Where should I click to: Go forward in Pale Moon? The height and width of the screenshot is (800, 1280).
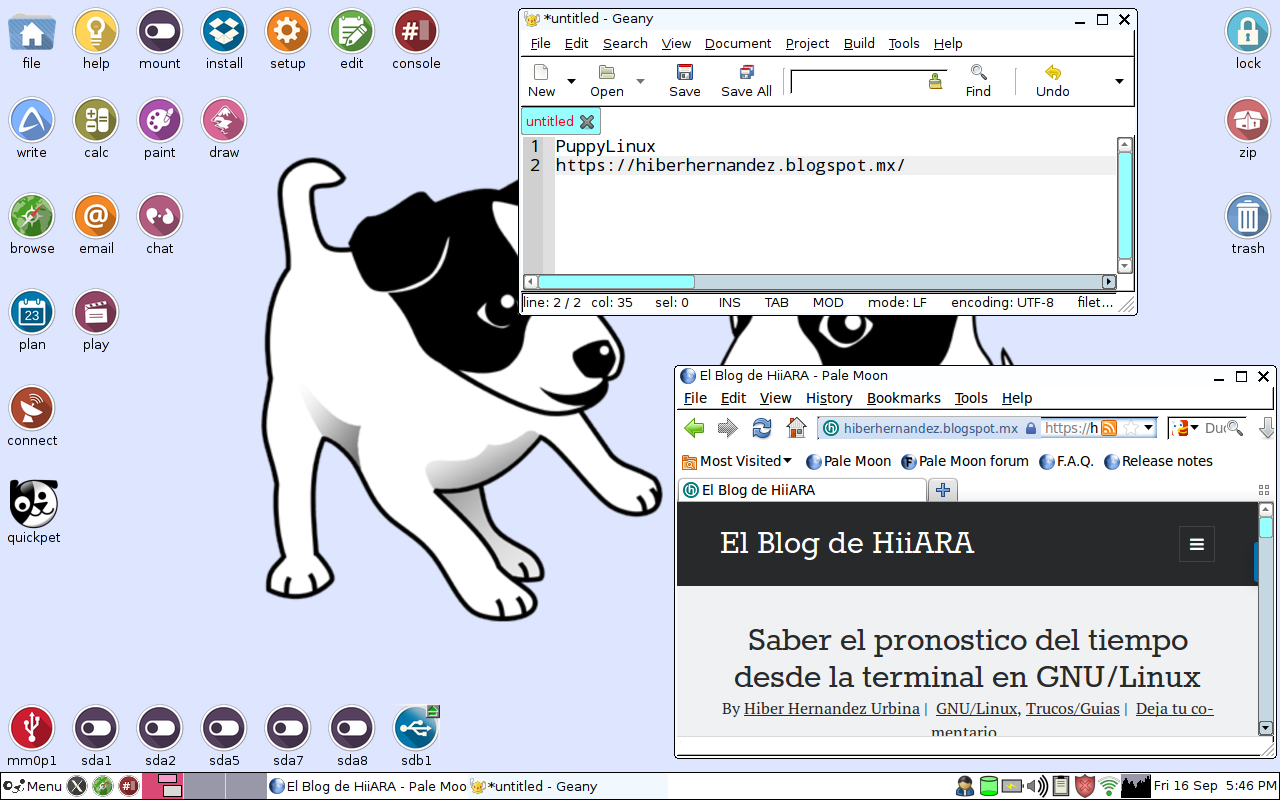click(x=728, y=428)
